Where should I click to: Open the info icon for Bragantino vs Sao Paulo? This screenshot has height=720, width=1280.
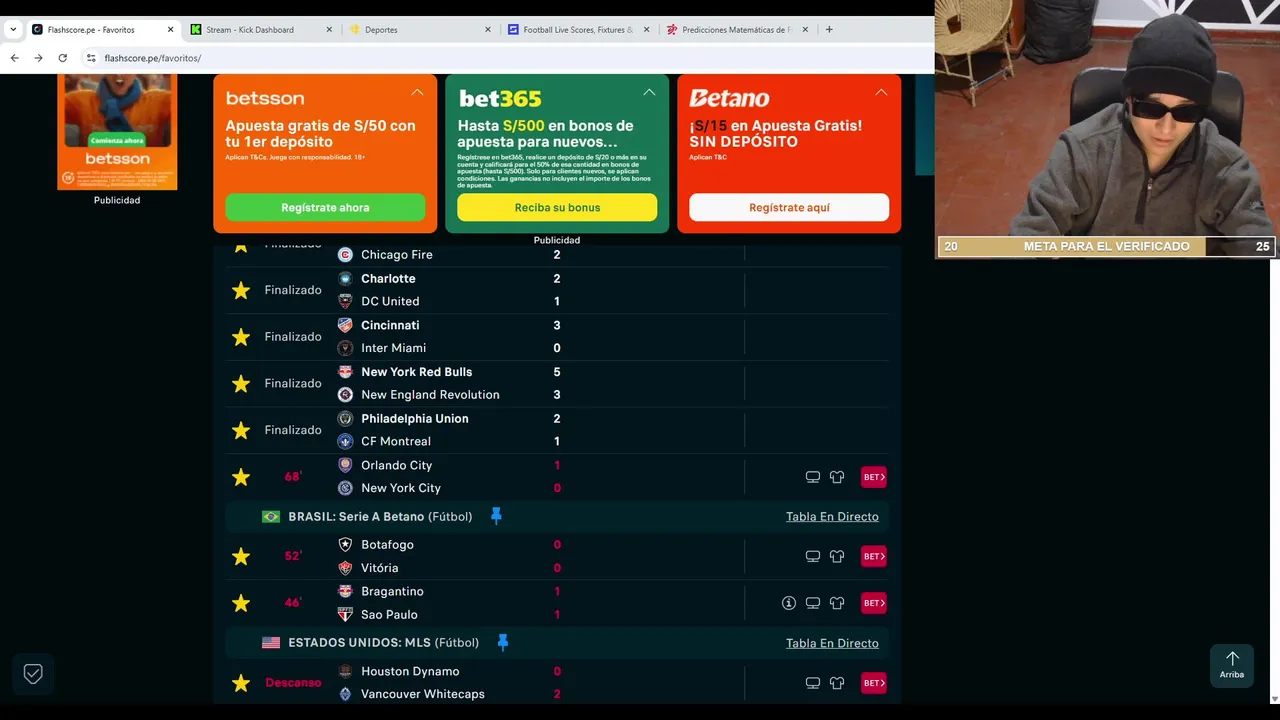[x=789, y=603]
